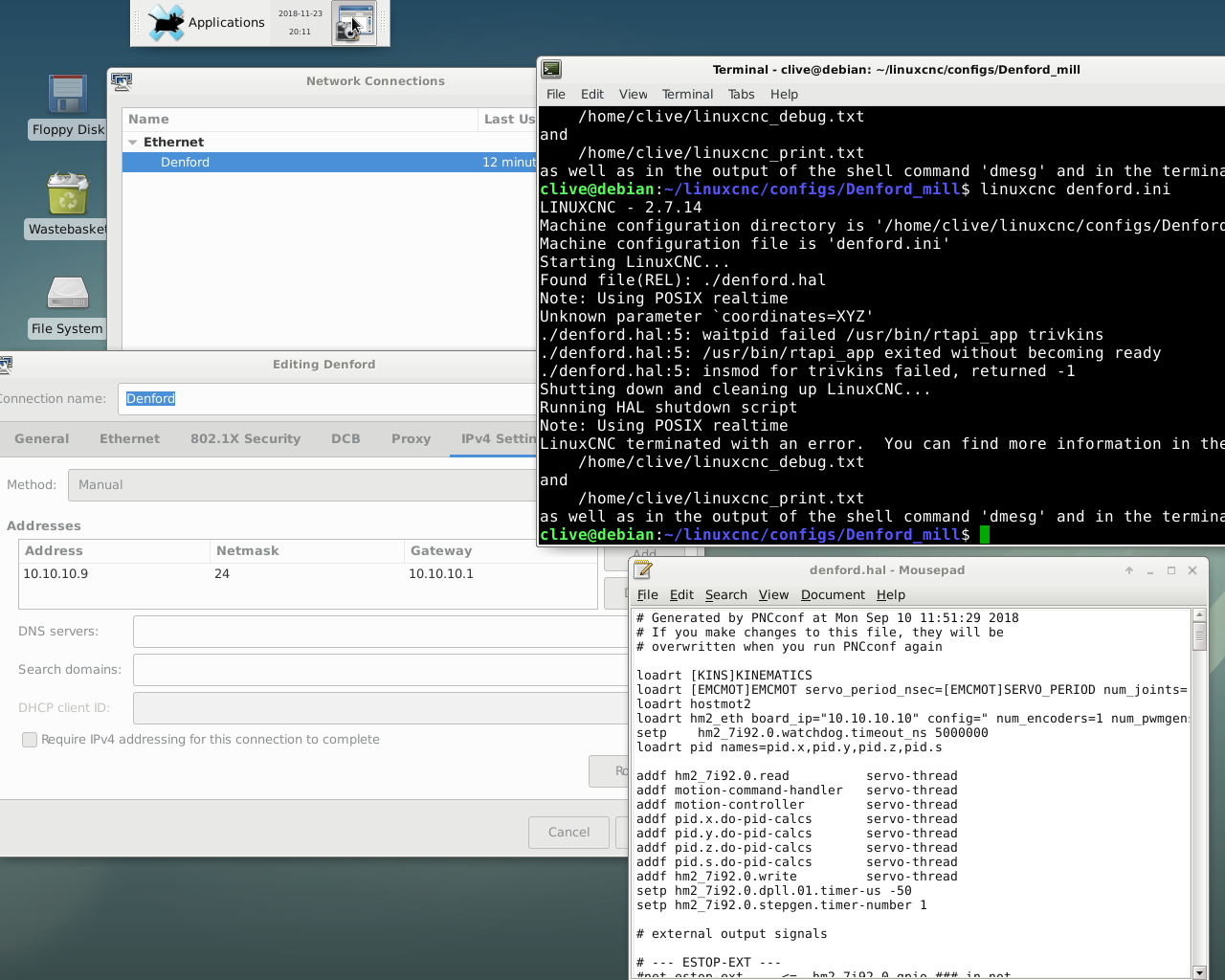
Task: Click the 'loadrt [KINS]KINEMATICS' line in Mousepad
Action: pos(724,676)
